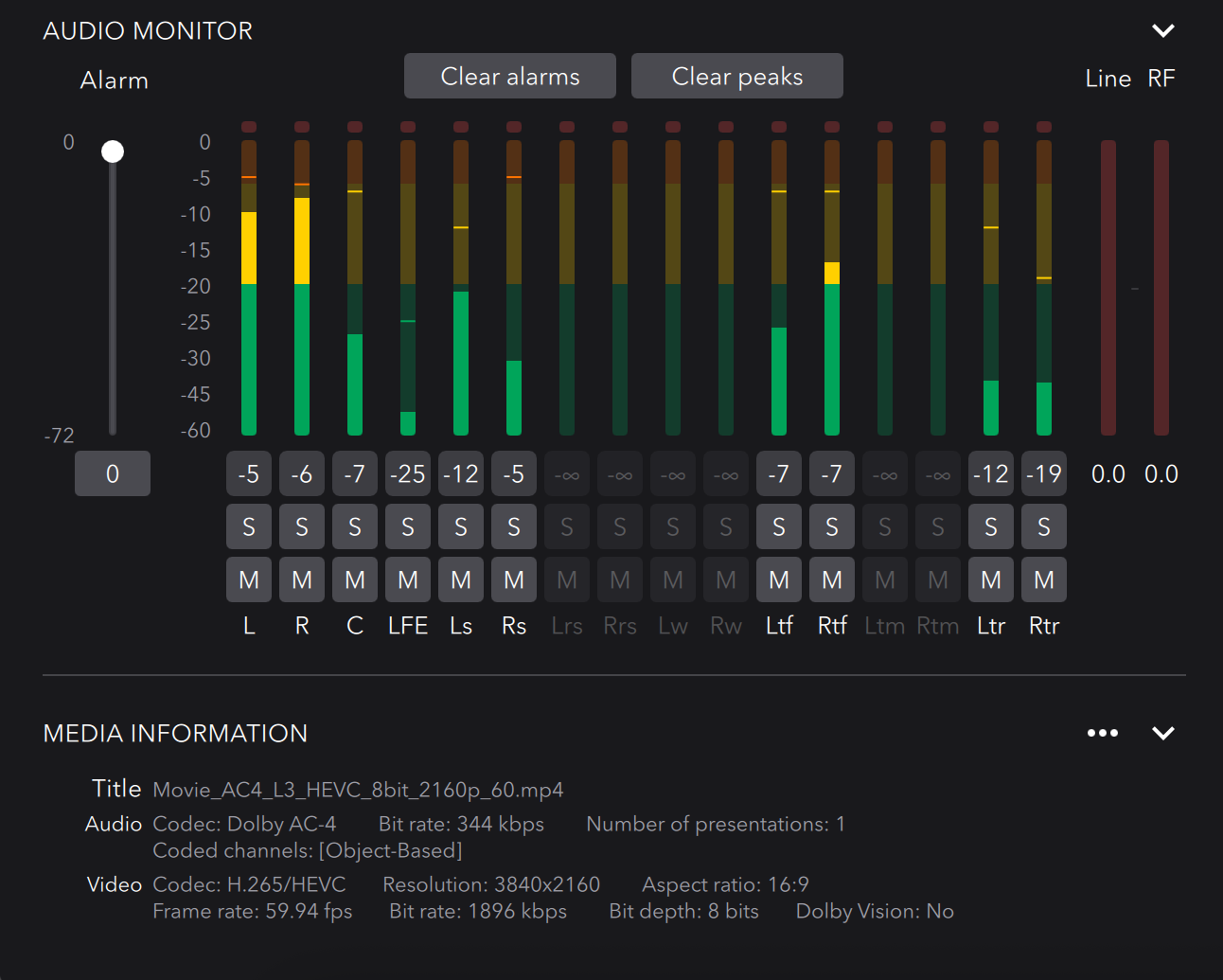The image size is (1223, 980).
Task: Solo the Rtr channel
Action: (x=1043, y=526)
